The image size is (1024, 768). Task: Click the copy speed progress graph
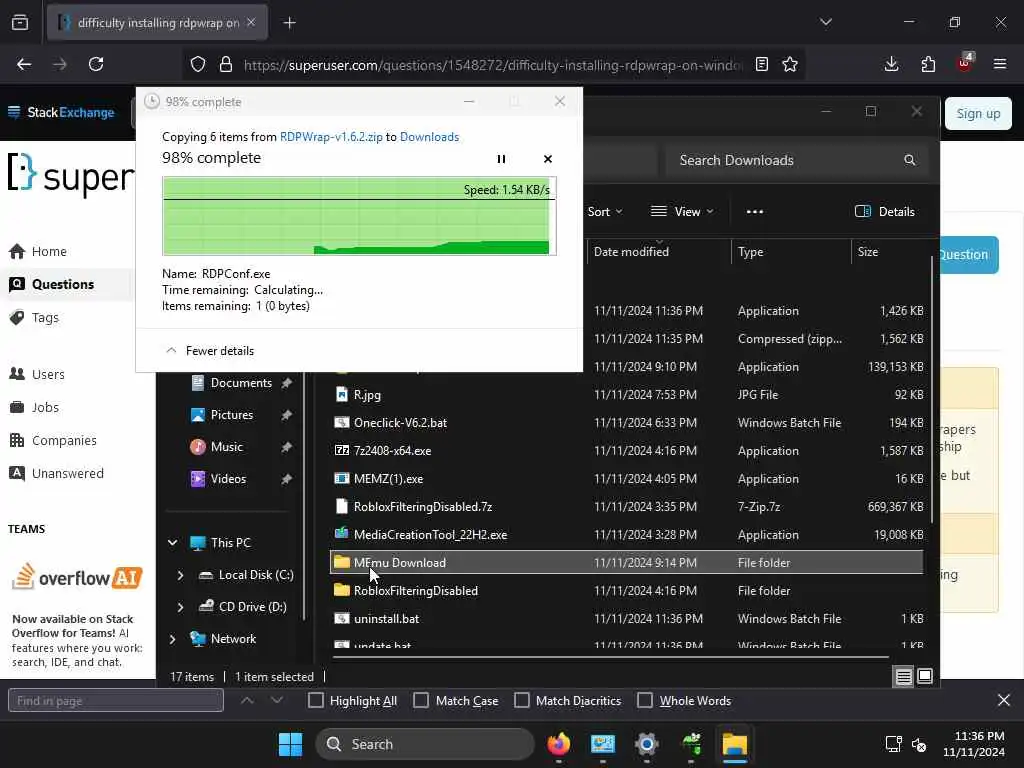coord(359,216)
